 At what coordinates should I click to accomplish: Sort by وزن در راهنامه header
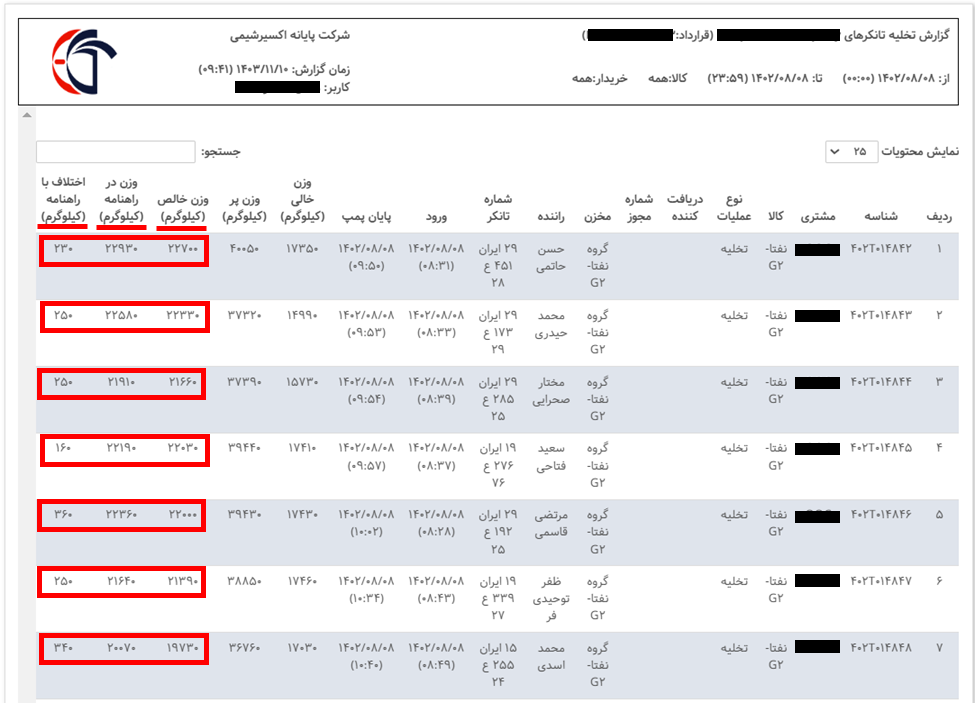click(x=122, y=199)
